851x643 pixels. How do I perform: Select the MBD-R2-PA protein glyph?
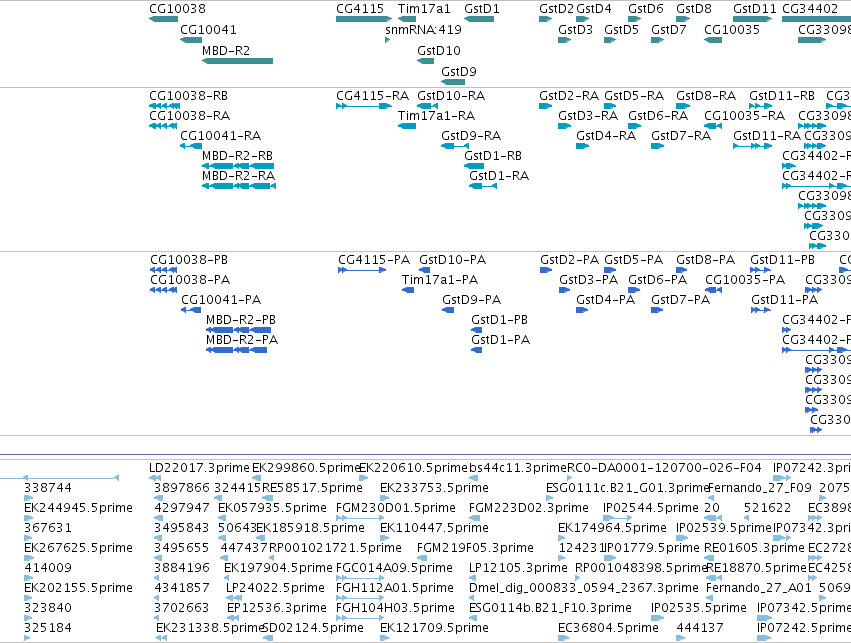(x=237, y=350)
